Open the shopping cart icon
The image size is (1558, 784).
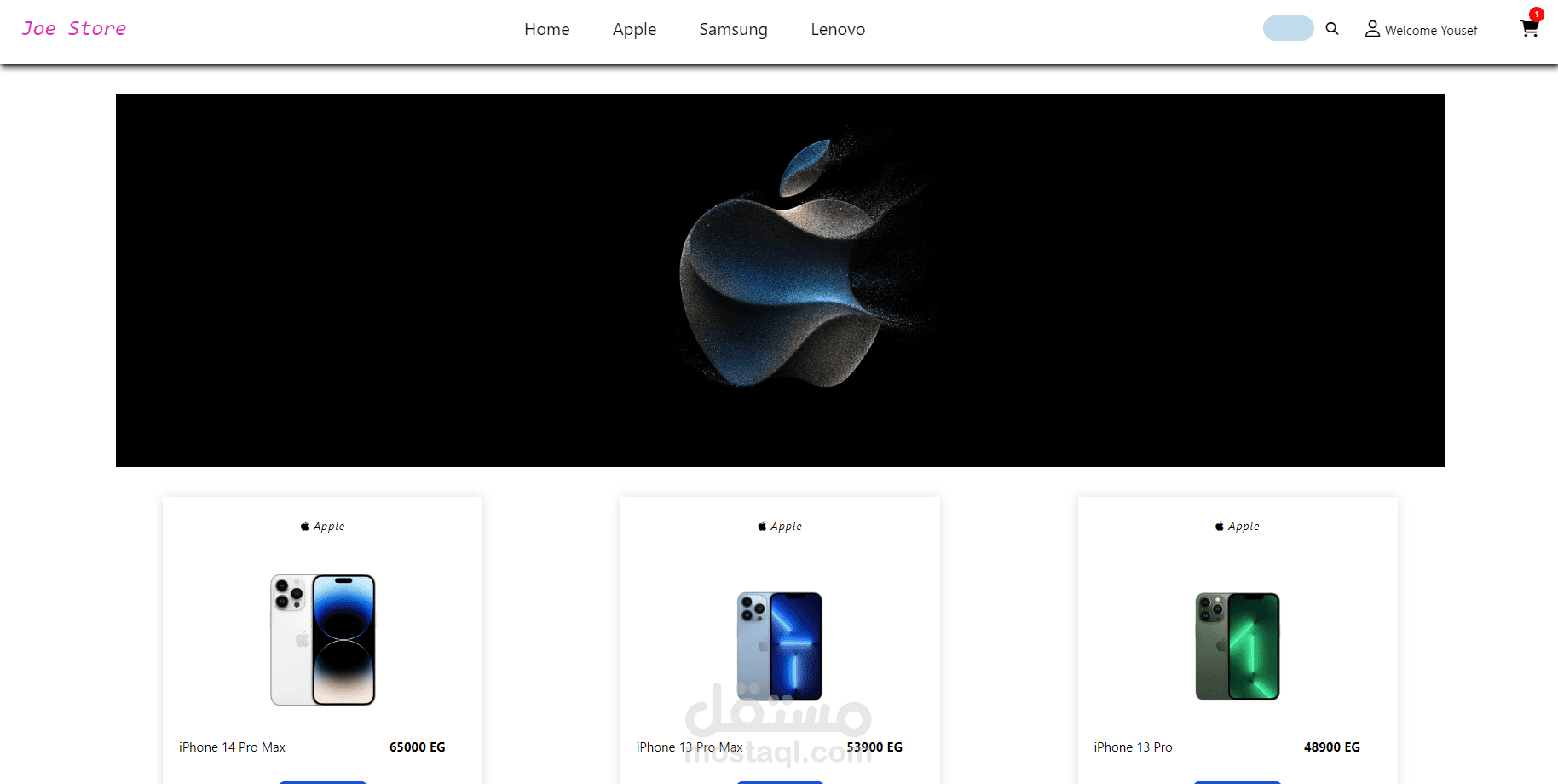click(1529, 29)
